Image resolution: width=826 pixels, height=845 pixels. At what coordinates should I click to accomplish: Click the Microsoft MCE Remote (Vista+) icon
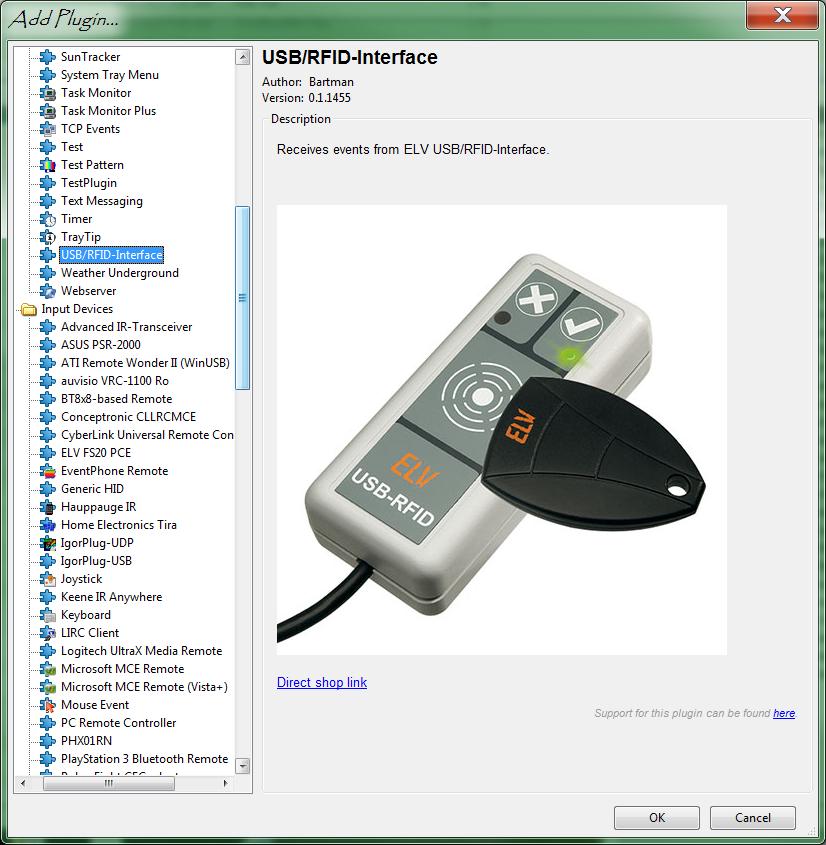(48, 687)
